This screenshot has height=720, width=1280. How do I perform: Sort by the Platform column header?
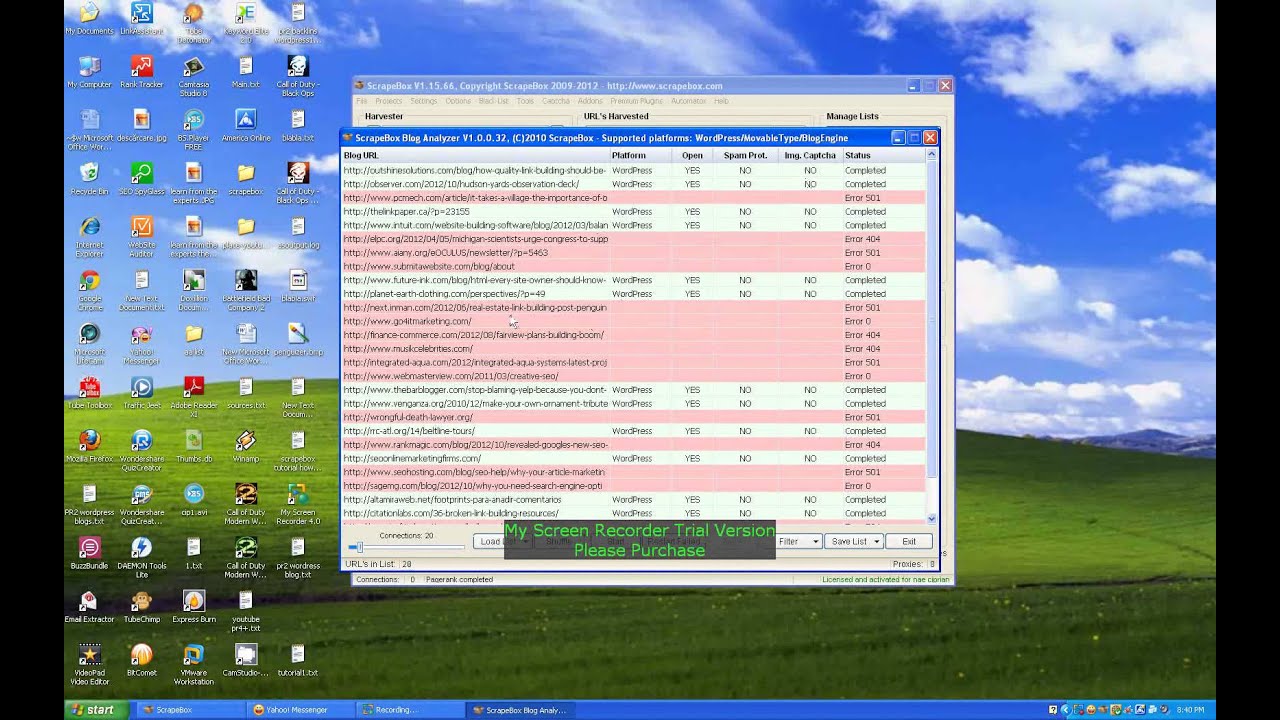click(640, 155)
